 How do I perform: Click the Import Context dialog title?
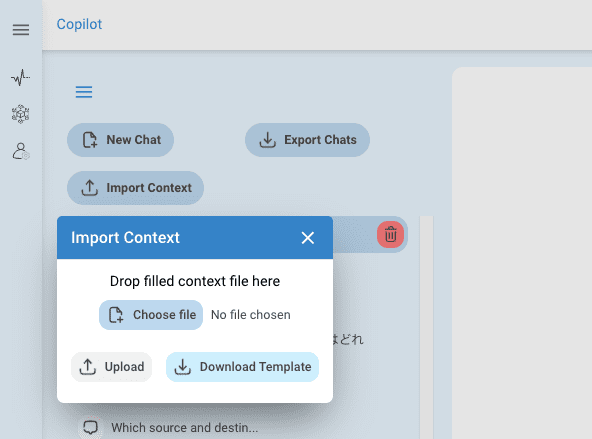(125, 238)
